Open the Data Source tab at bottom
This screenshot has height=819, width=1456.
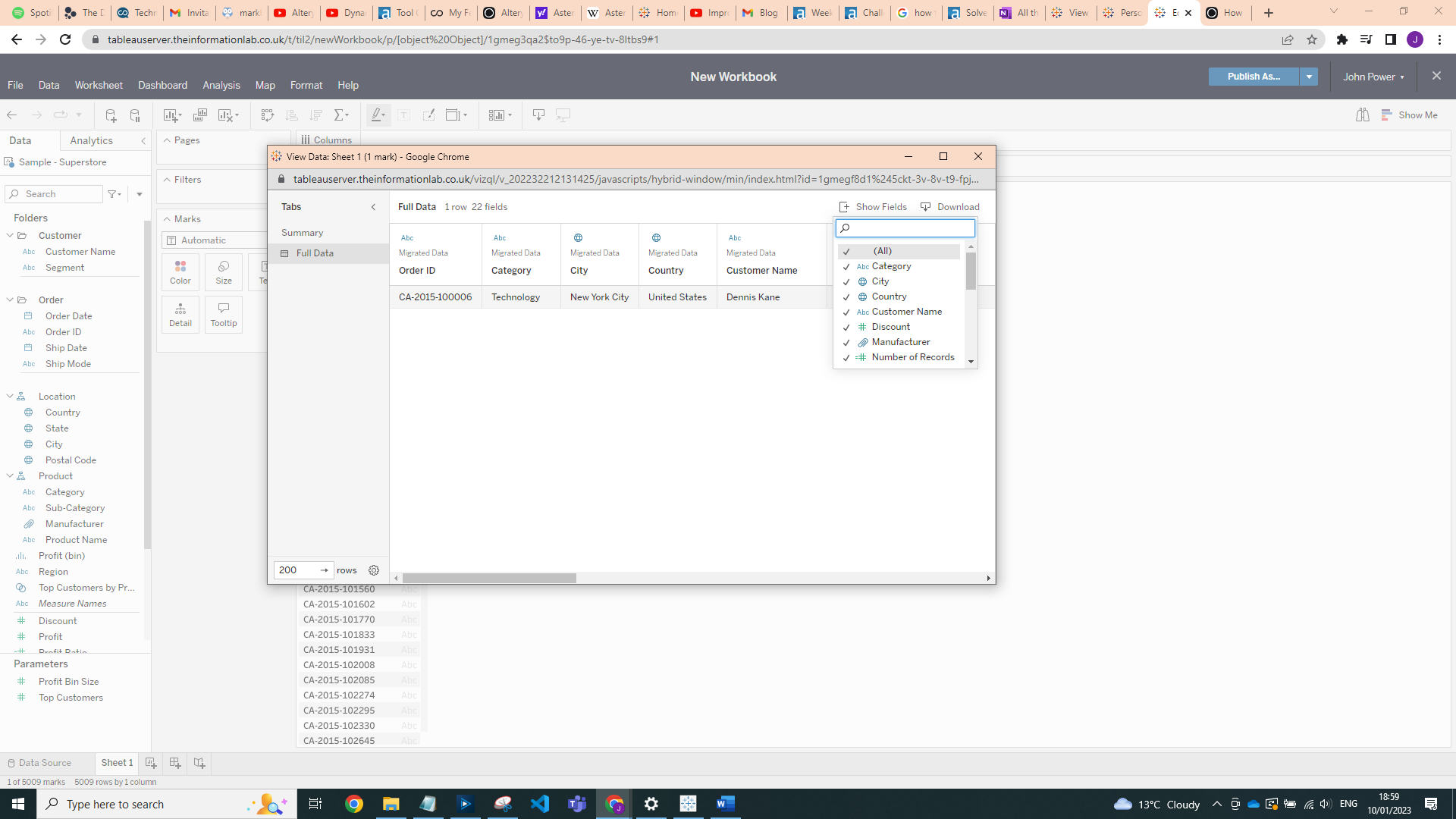point(39,763)
